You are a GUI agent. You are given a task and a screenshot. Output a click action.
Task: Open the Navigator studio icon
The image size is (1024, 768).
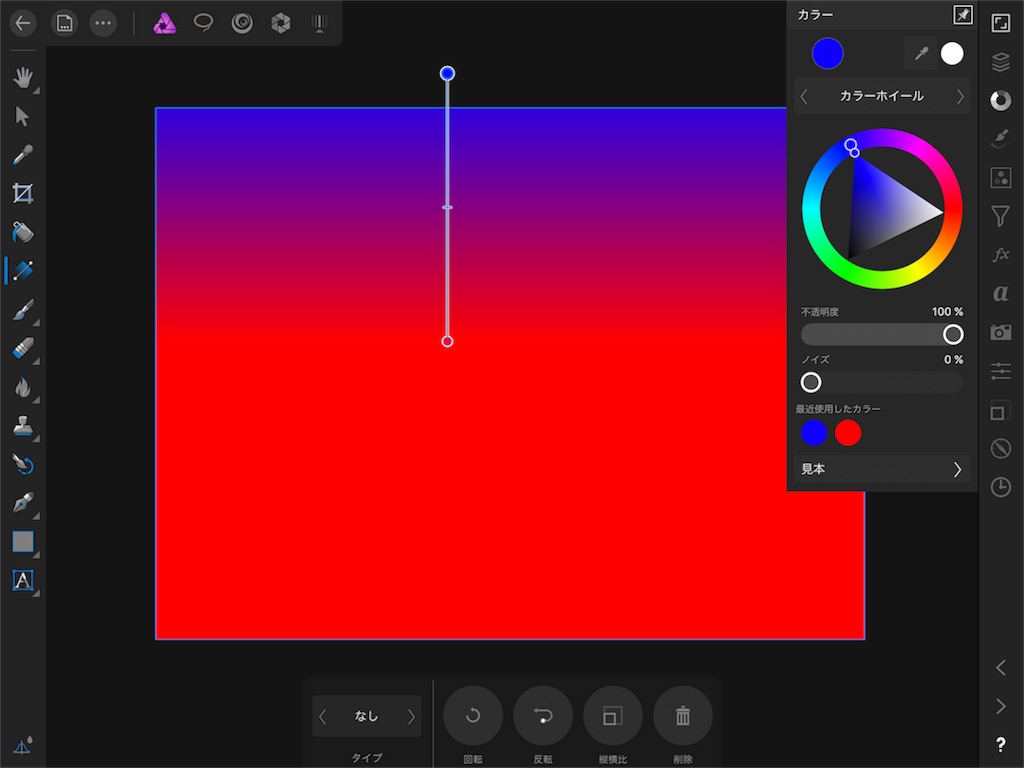tap(1000, 24)
